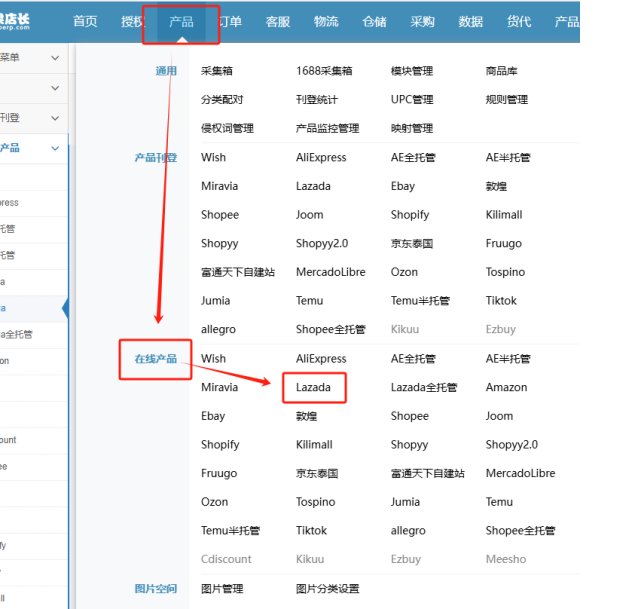Choose Wish under 产品刊登
617x609 pixels.
click(213, 157)
